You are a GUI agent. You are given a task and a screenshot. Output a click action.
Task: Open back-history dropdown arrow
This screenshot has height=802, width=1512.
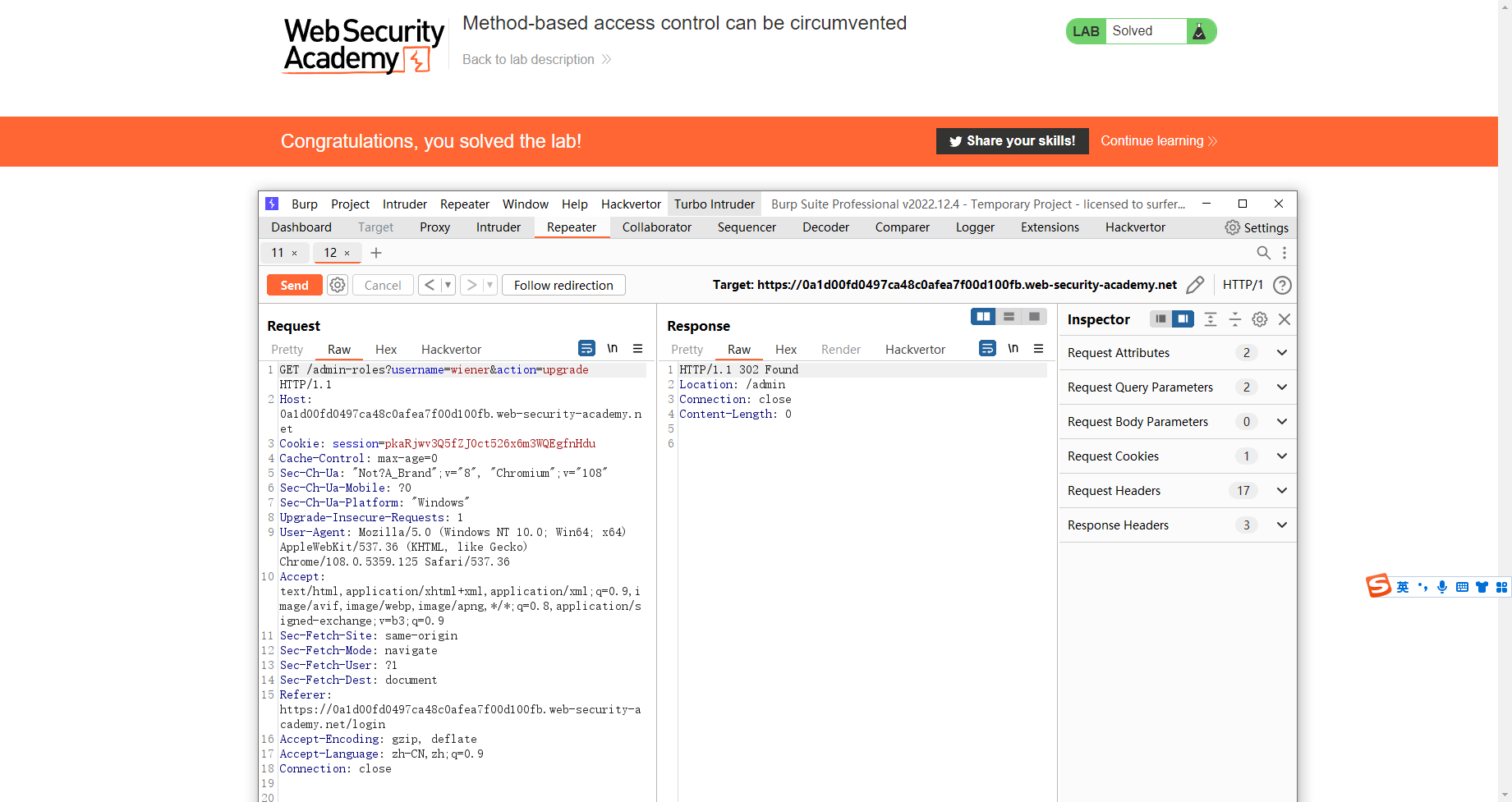pos(448,285)
